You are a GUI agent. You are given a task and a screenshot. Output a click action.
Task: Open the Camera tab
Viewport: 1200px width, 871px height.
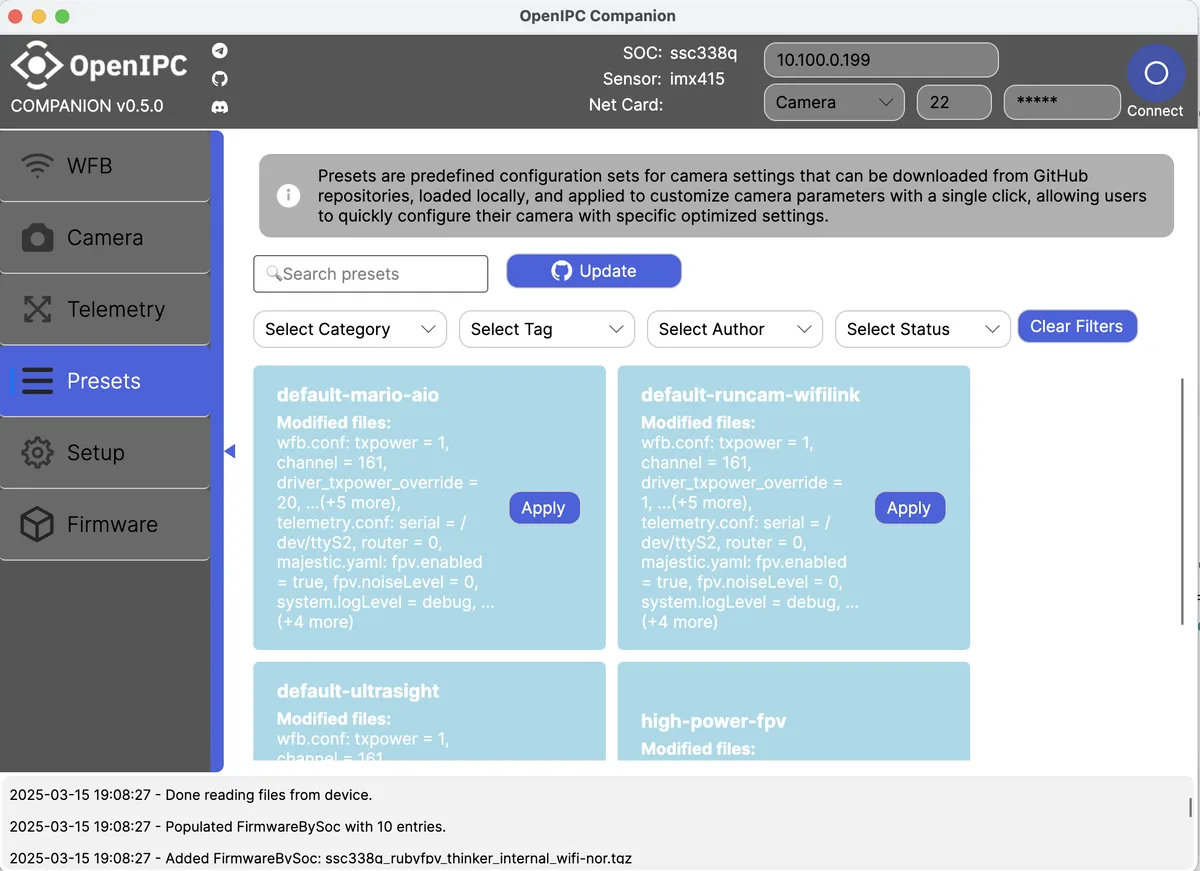coord(105,238)
